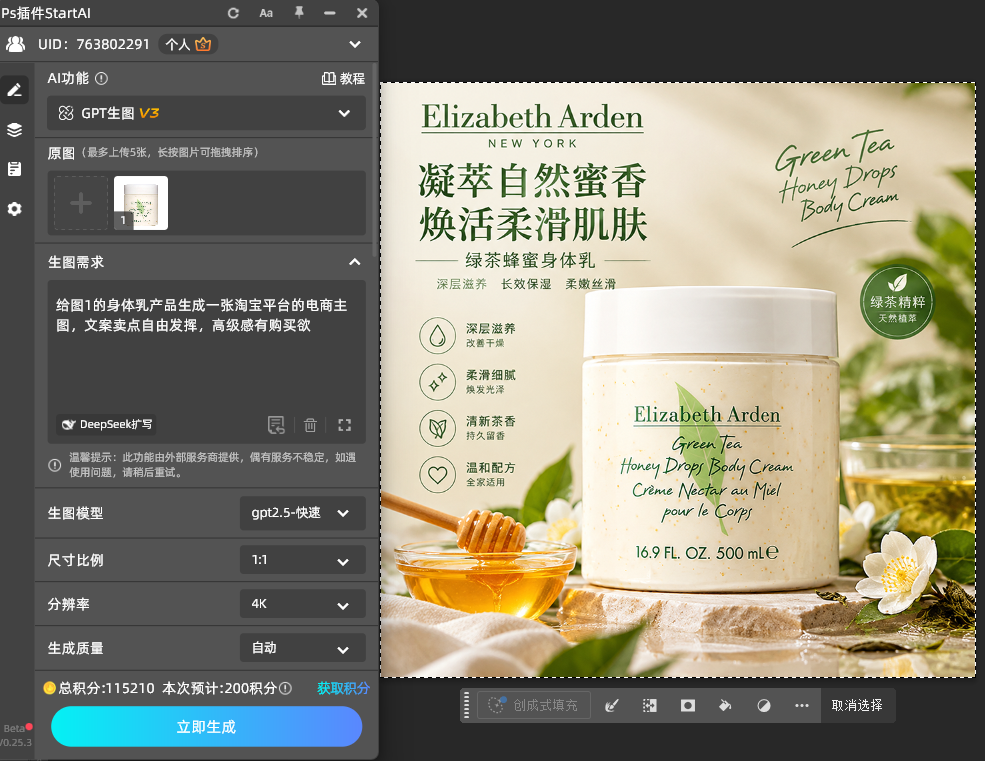Click the UID: 763802291 text
985x761 pixels.
pos(94,44)
